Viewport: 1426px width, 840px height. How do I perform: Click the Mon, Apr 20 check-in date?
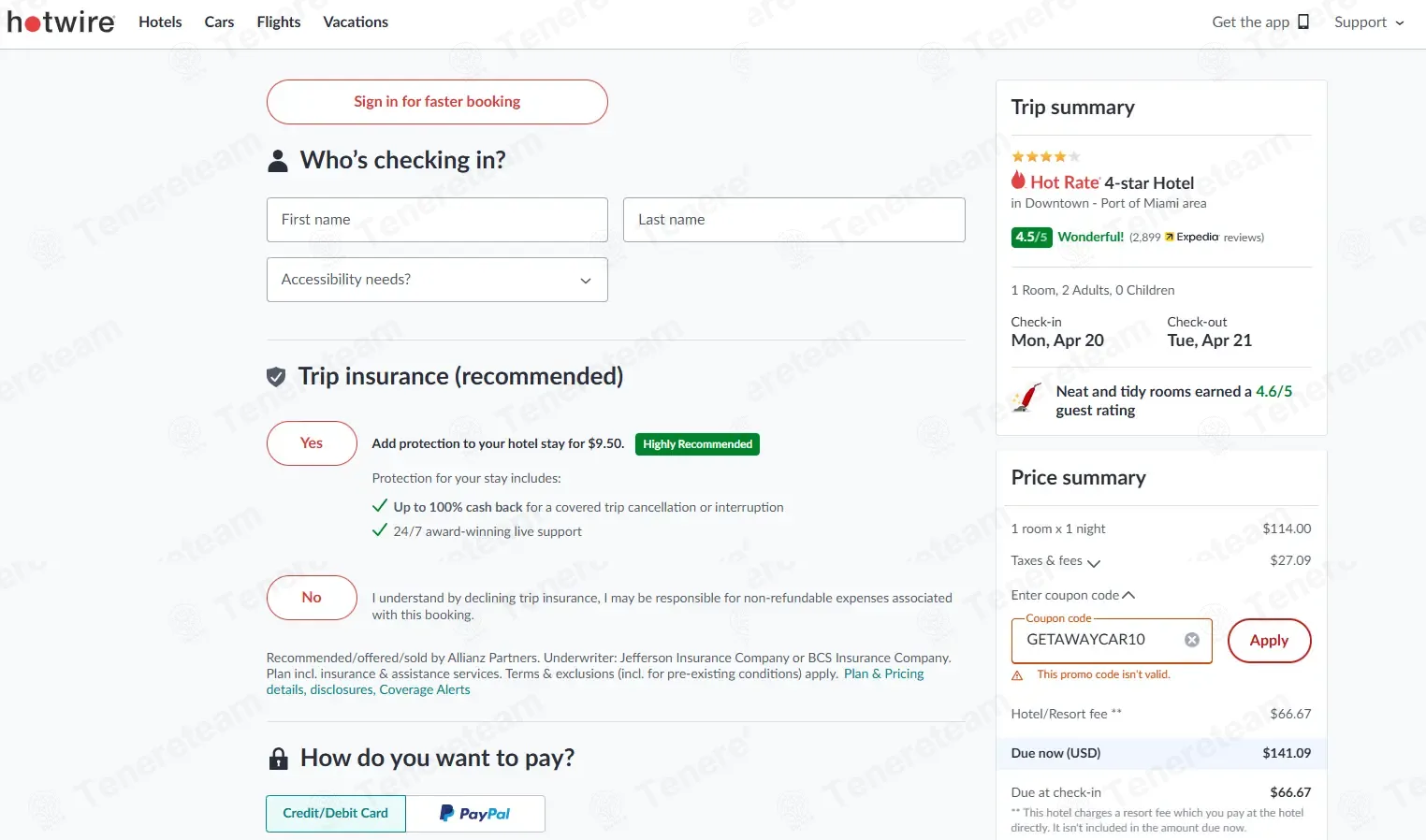[x=1057, y=340]
